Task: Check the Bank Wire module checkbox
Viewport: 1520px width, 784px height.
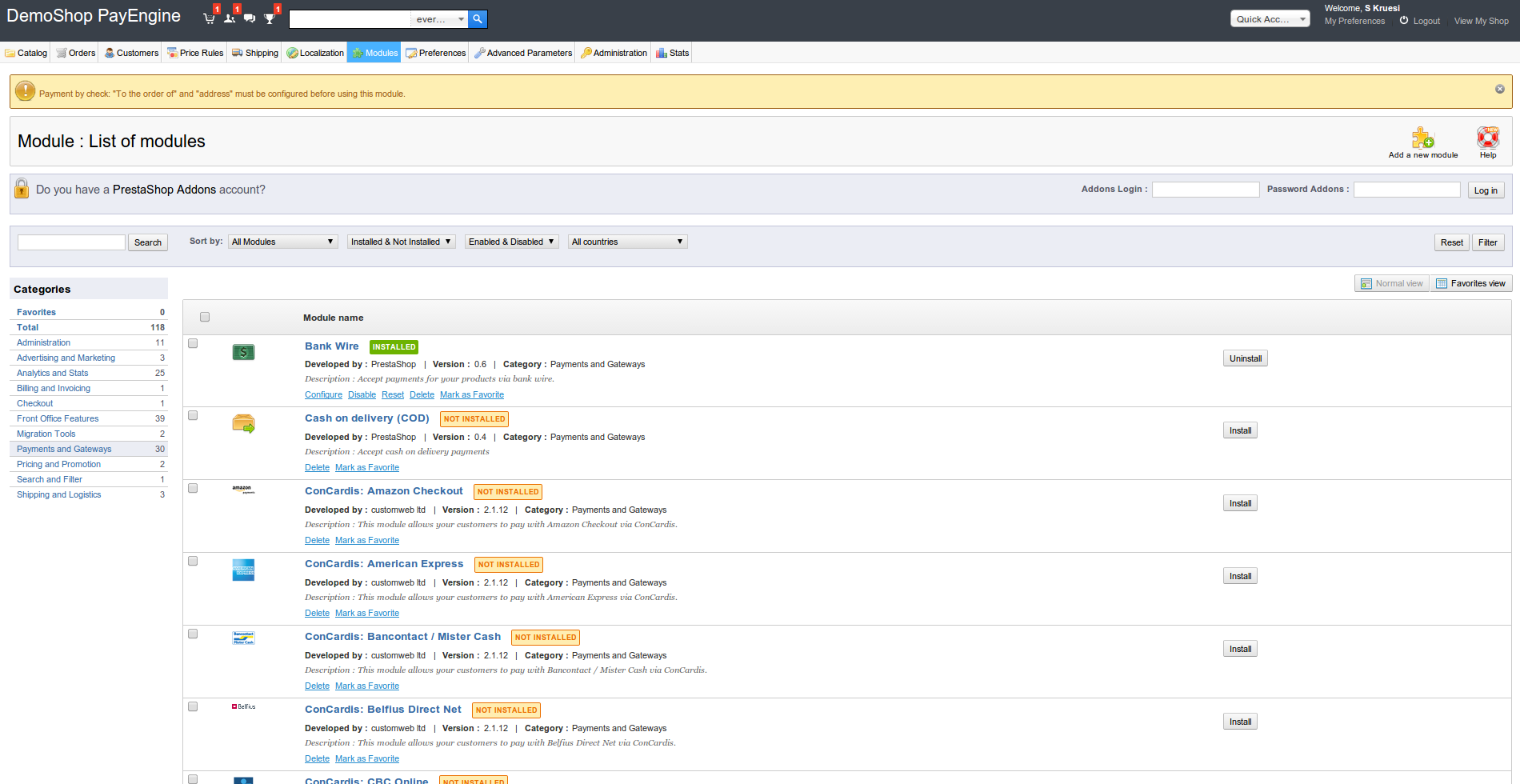Action: pyautogui.click(x=193, y=343)
